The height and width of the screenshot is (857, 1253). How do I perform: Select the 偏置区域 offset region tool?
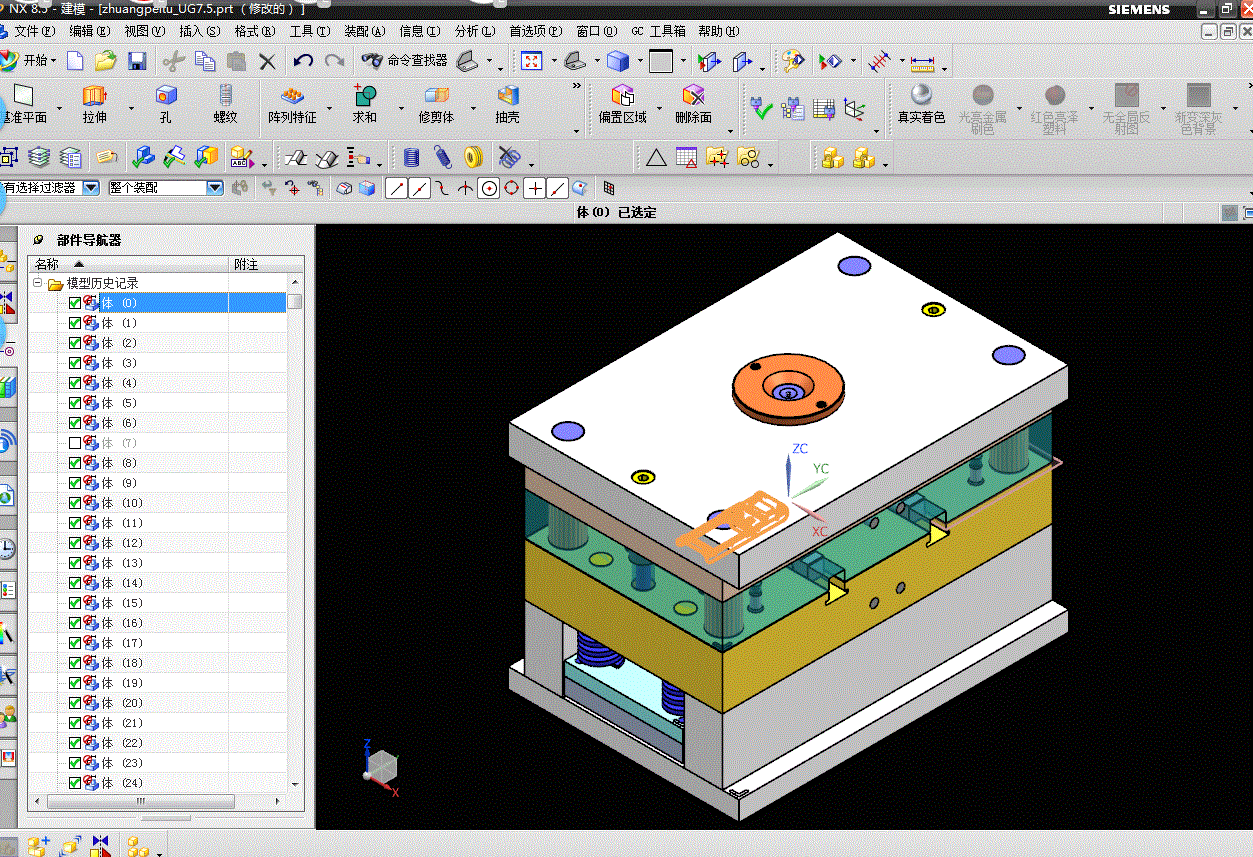tap(623, 105)
